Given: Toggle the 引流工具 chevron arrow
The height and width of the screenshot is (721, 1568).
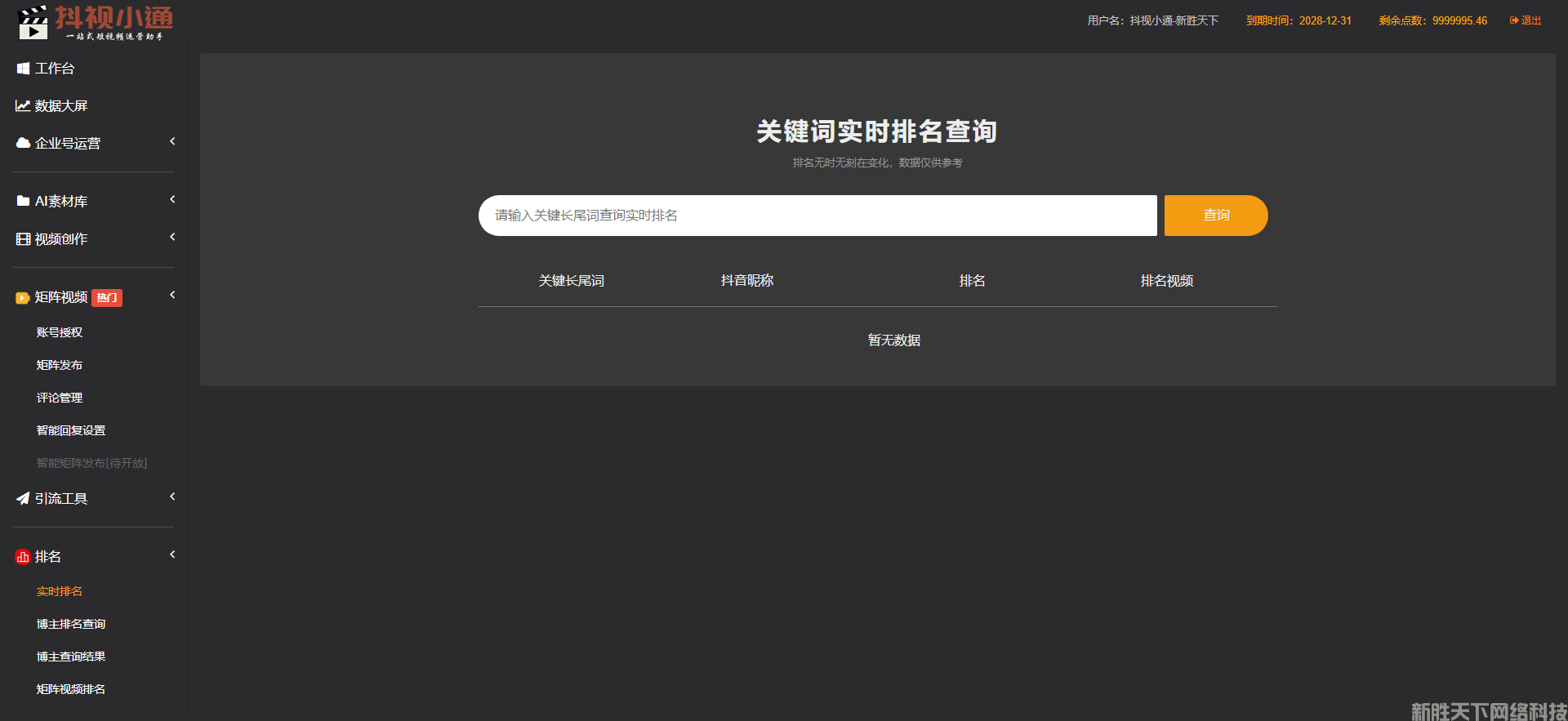Looking at the screenshot, I should pyautogui.click(x=172, y=497).
